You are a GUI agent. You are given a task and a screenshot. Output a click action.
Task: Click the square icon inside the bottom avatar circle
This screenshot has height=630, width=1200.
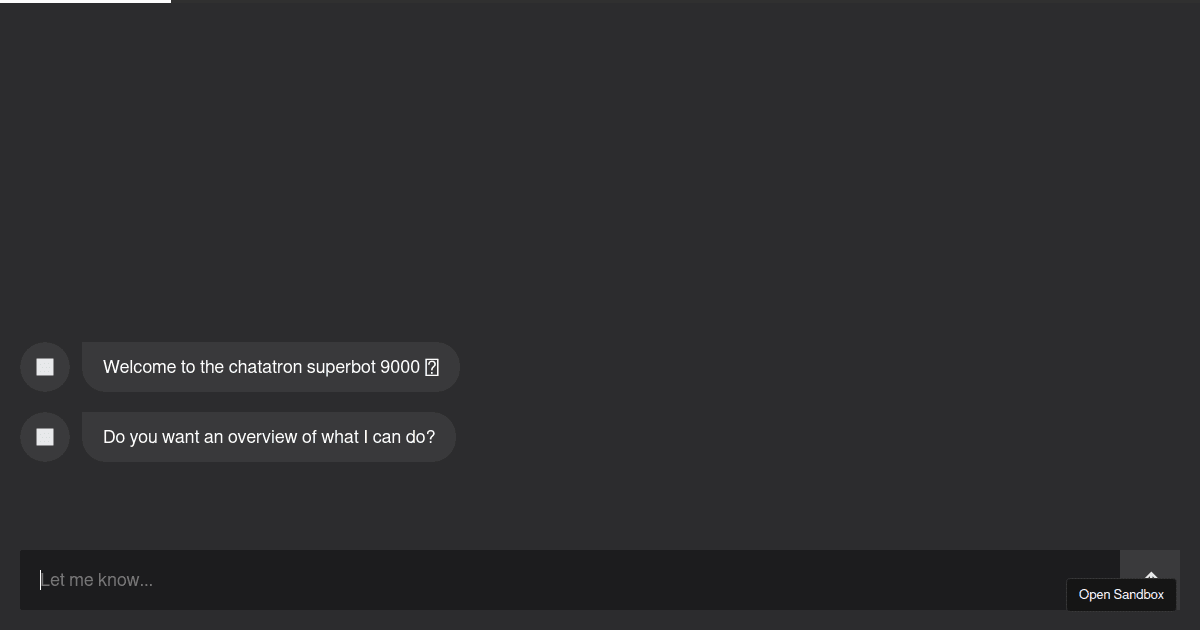pyautogui.click(x=44, y=436)
